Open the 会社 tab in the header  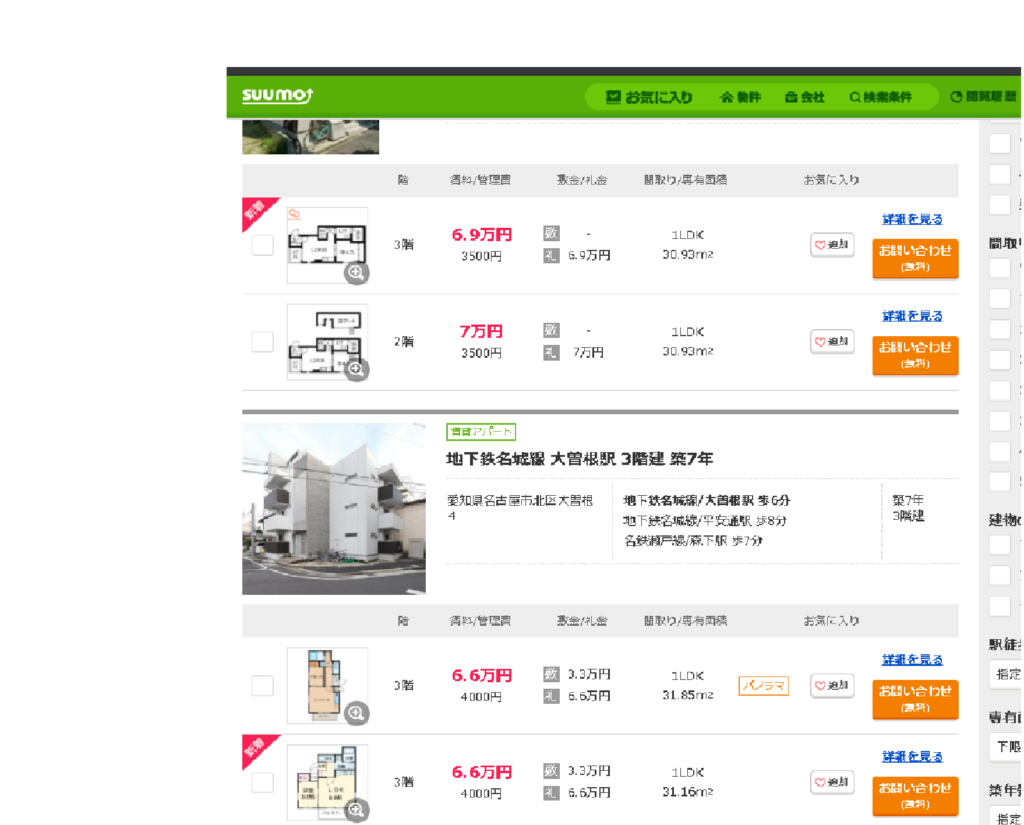coord(805,97)
